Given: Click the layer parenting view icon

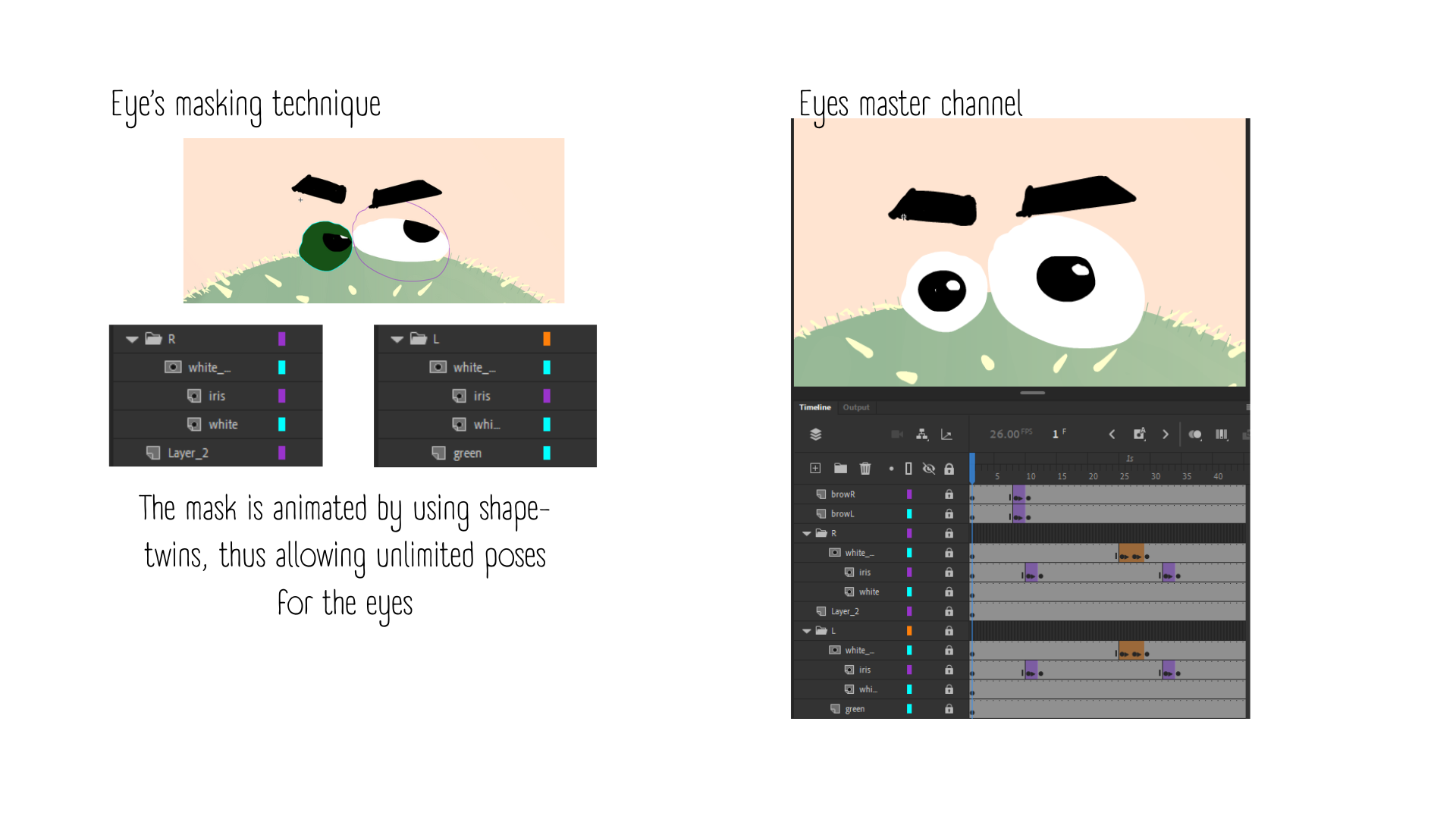Looking at the screenshot, I should click(922, 435).
